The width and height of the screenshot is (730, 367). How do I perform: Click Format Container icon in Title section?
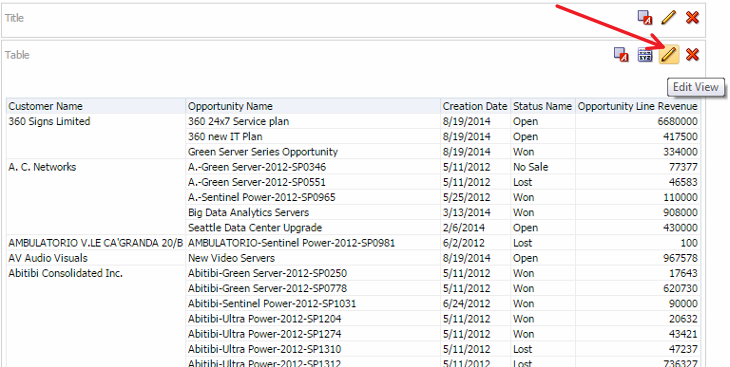pos(645,18)
